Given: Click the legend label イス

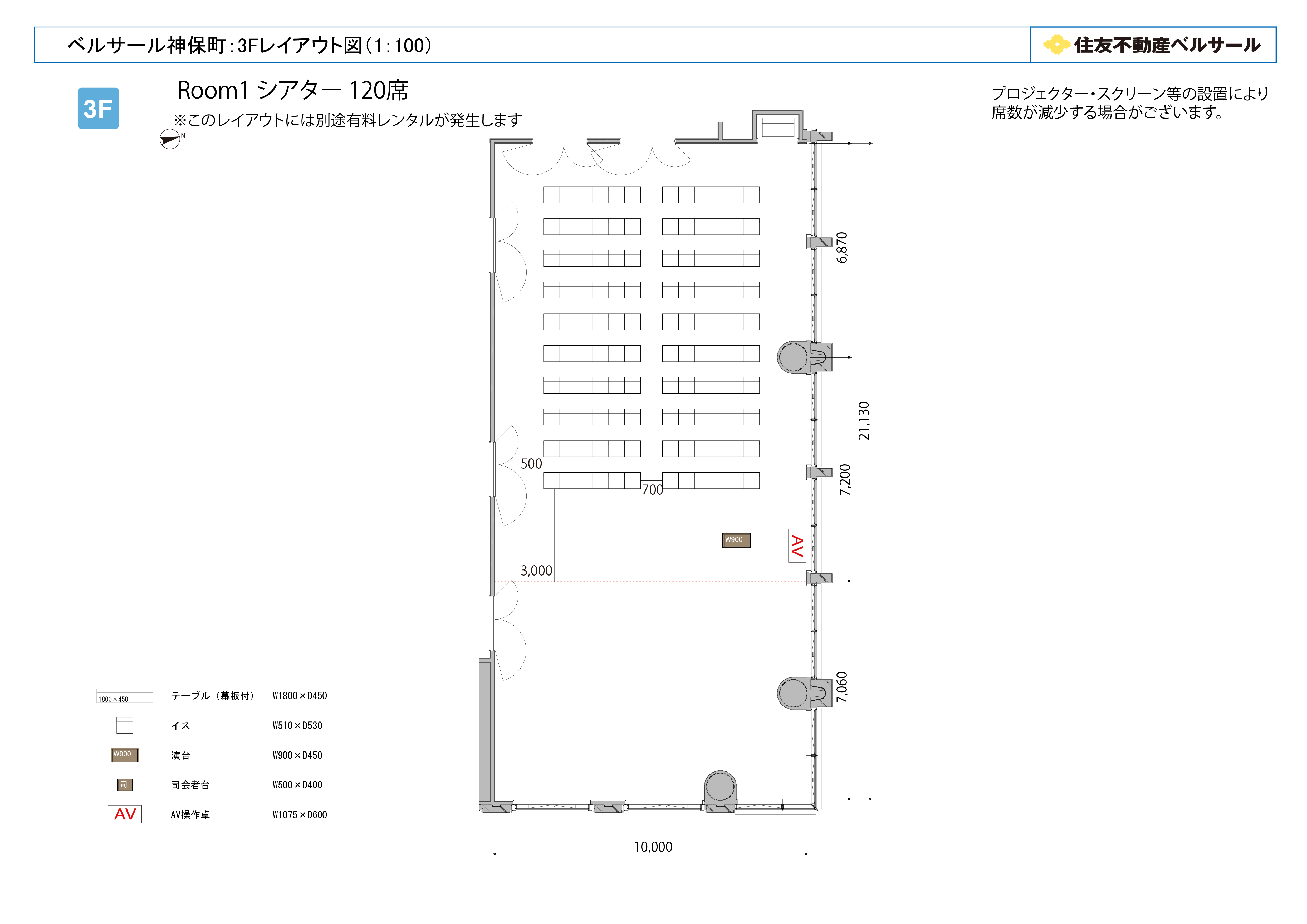Looking at the screenshot, I should 180,725.
